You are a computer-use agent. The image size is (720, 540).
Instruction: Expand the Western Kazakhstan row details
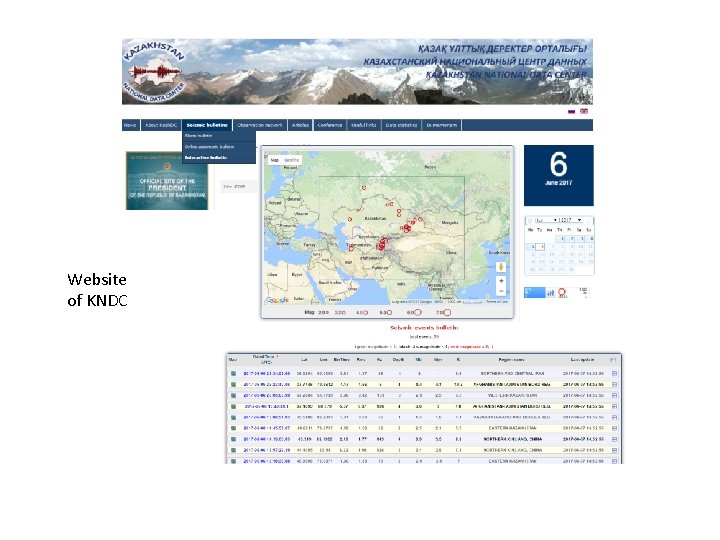pos(614,395)
